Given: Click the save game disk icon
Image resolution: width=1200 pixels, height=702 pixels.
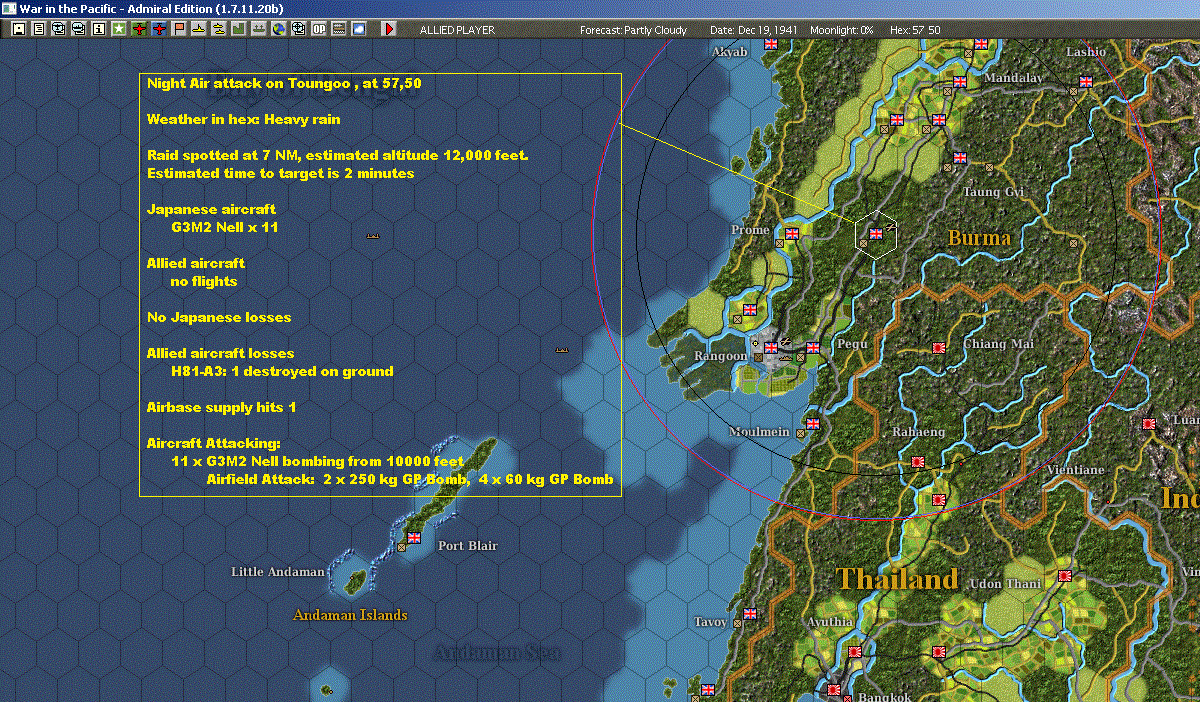Looking at the screenshot, I should click(19, 29).
